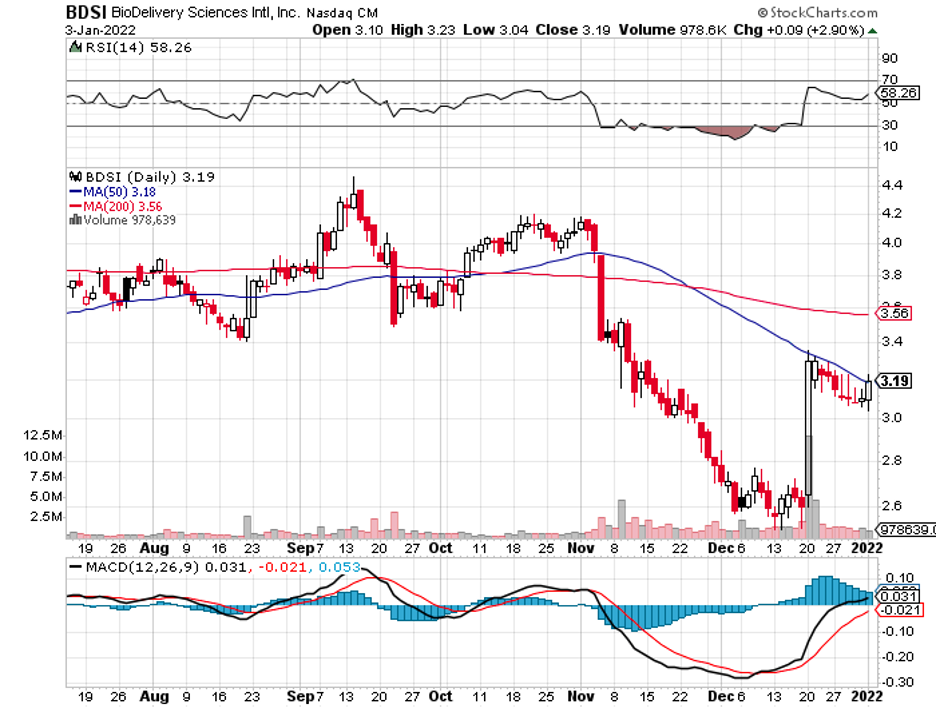Image resolution: width=936 pixels, height=708 pixels.
Task: Select the red 3.56 MA(200) price tag
Action: tap(892, 313)
